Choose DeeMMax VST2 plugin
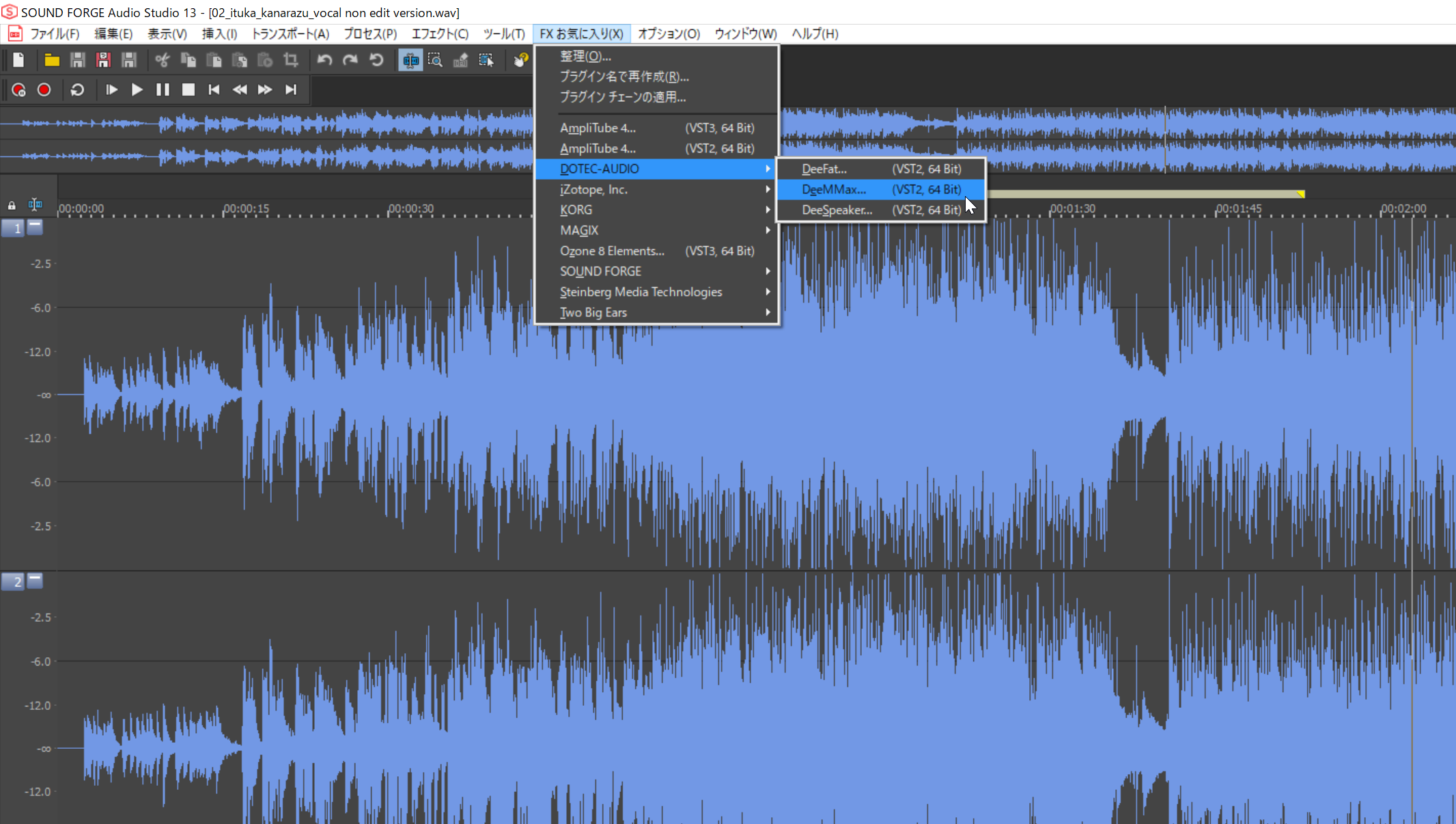This screenshot has width=1456, height=824. 881,189
